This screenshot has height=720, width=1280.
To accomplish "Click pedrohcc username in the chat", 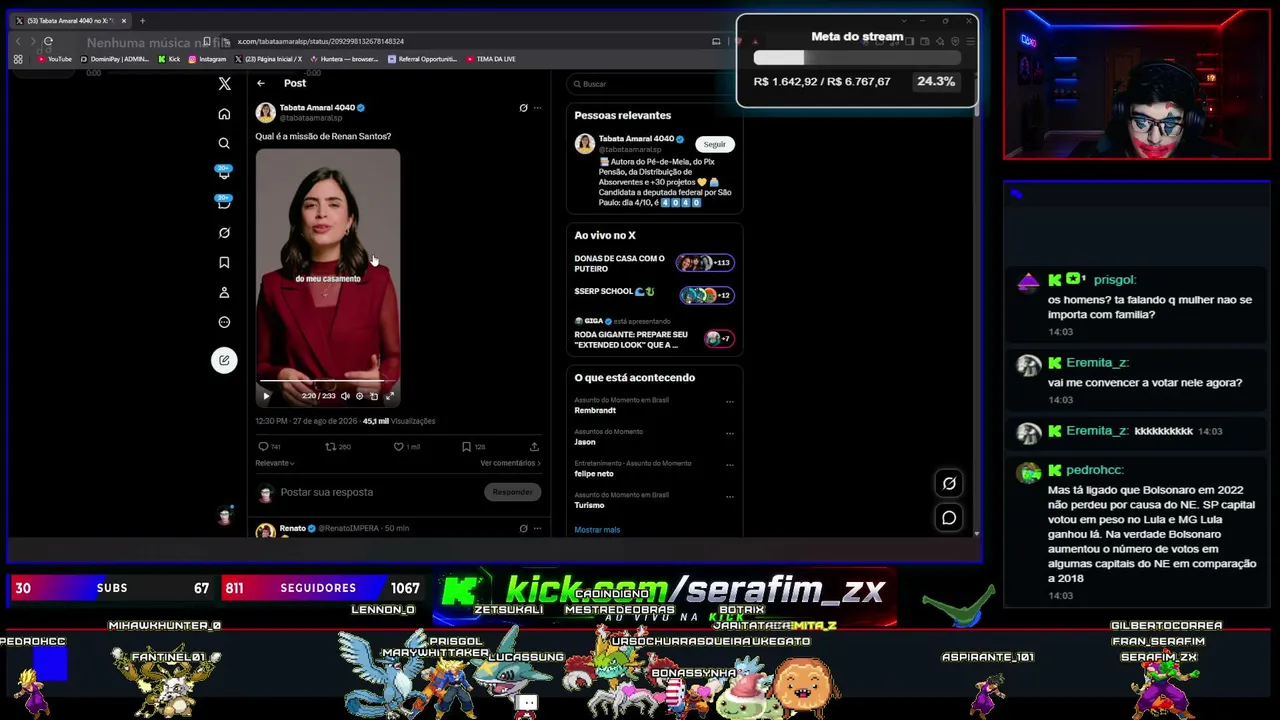I will (1094, 470).
